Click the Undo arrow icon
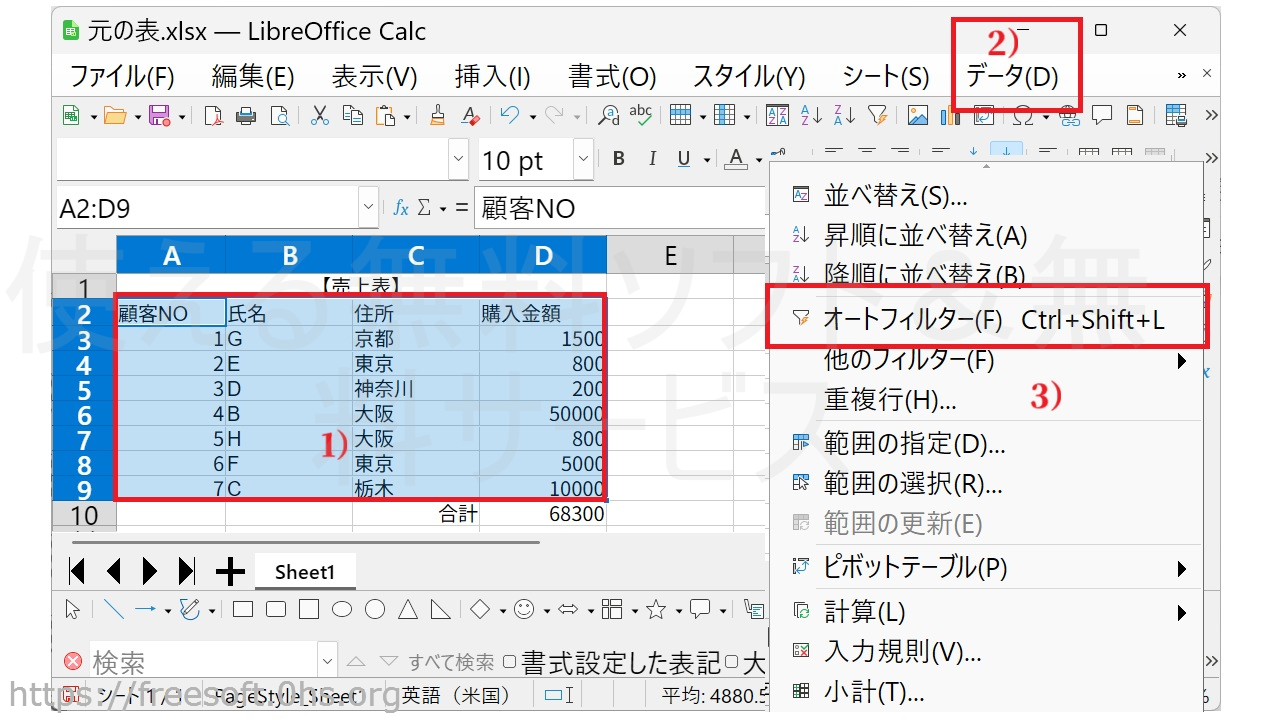 tap(510, 116)
